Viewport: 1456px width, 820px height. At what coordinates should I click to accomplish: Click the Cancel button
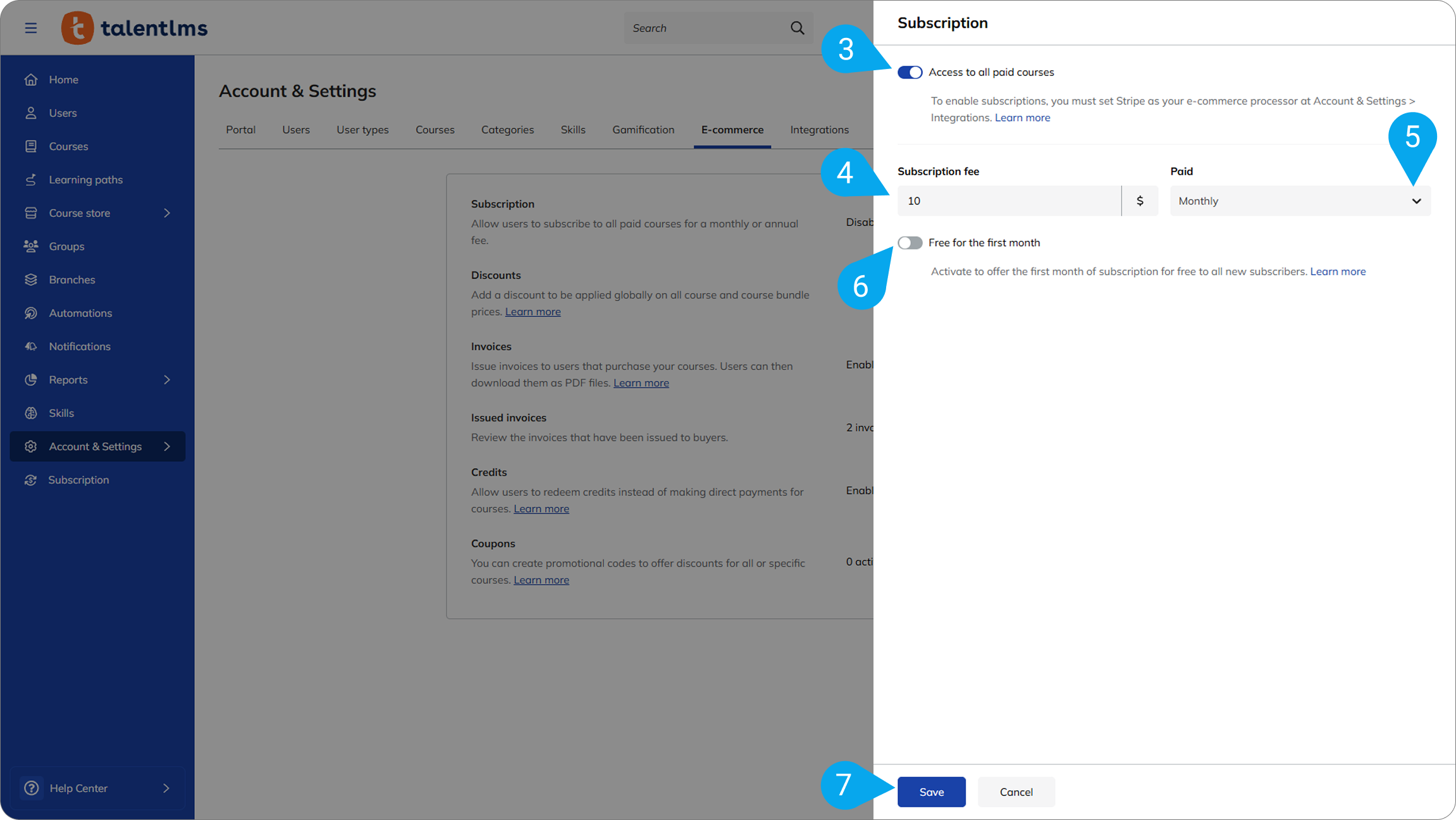coord(1016,792)
